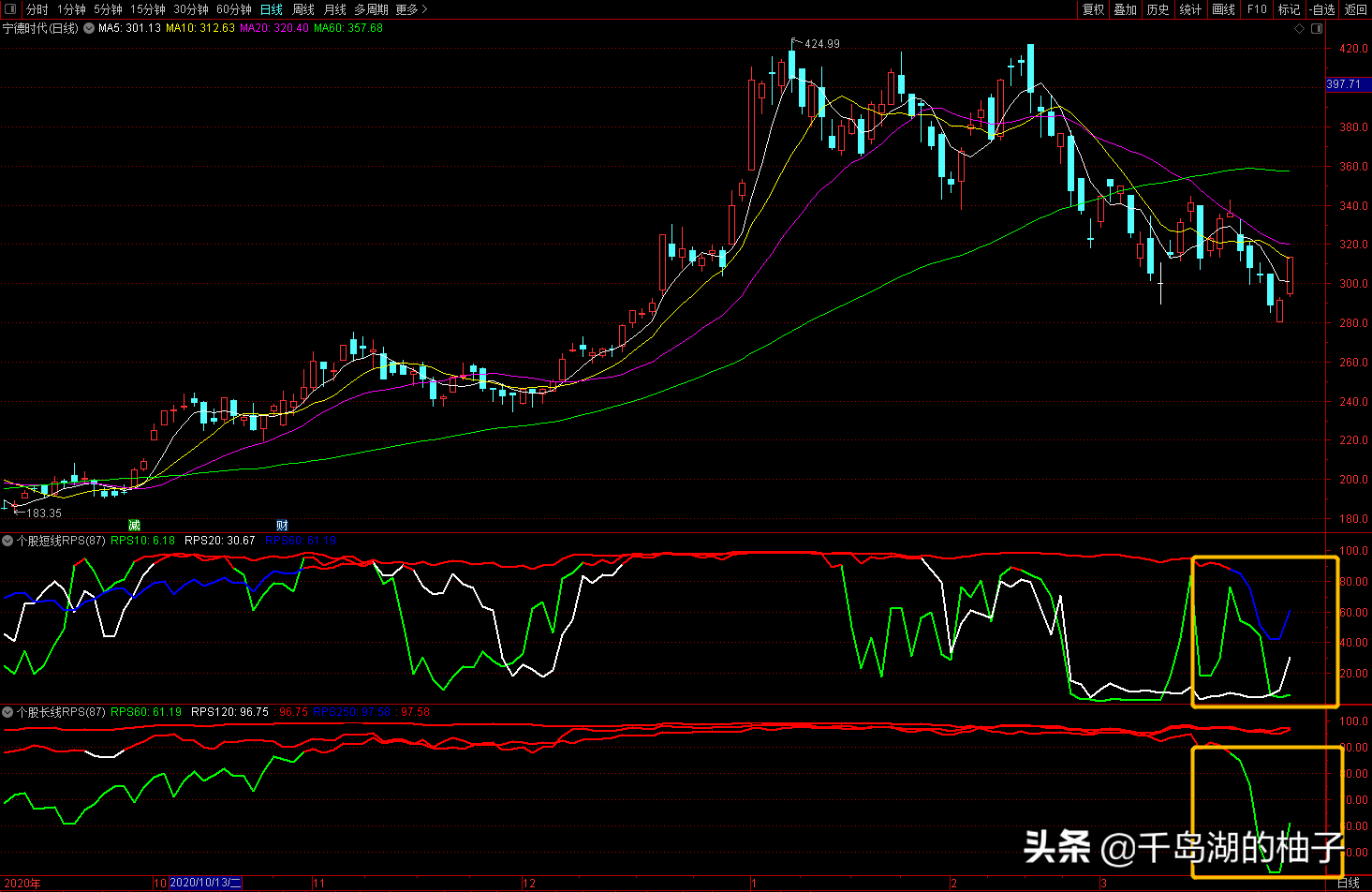The height and width of the screenshot is (892, 1372).
Task: Toggle the right side panel icon
Action: pos(1317,29)
